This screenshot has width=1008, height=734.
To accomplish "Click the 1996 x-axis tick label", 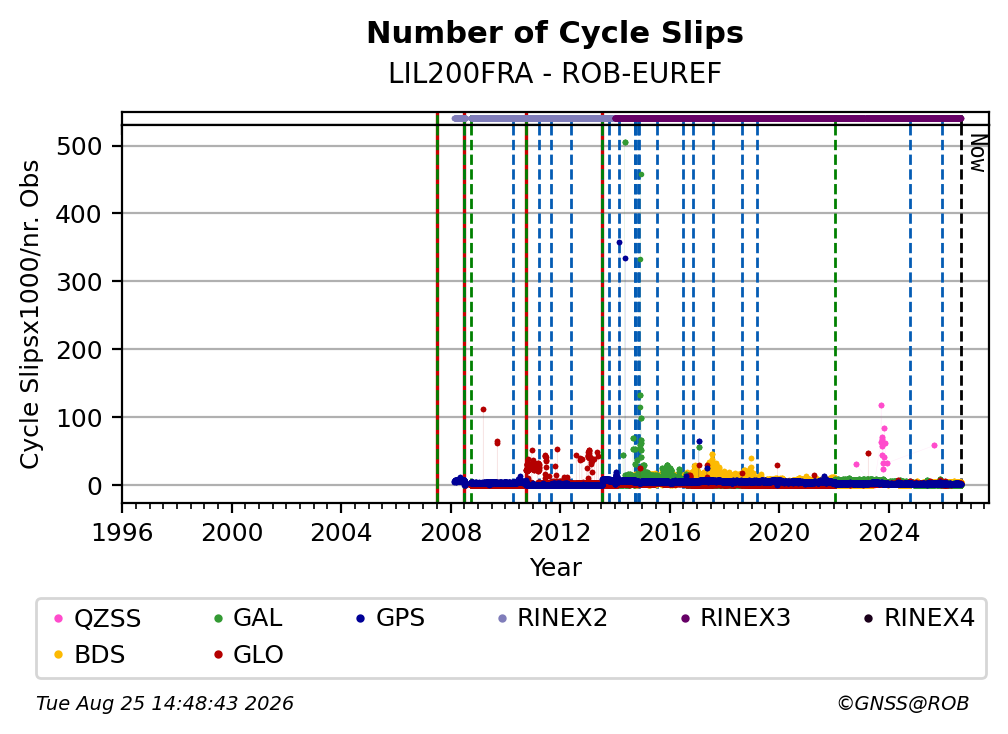I will (x=122, y=533).
